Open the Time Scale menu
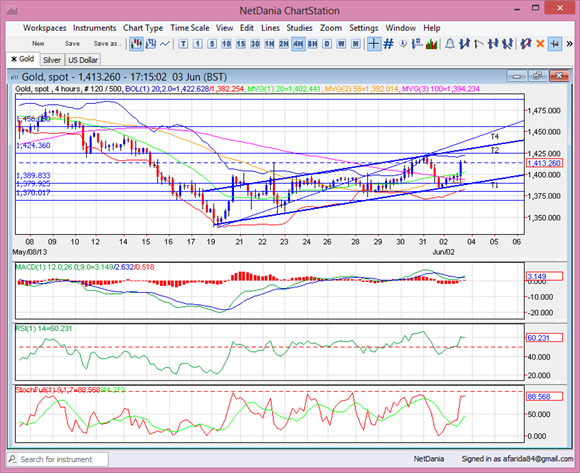Image resolution: width=580 pixels, height=473 pixels. tap(190, 28)
